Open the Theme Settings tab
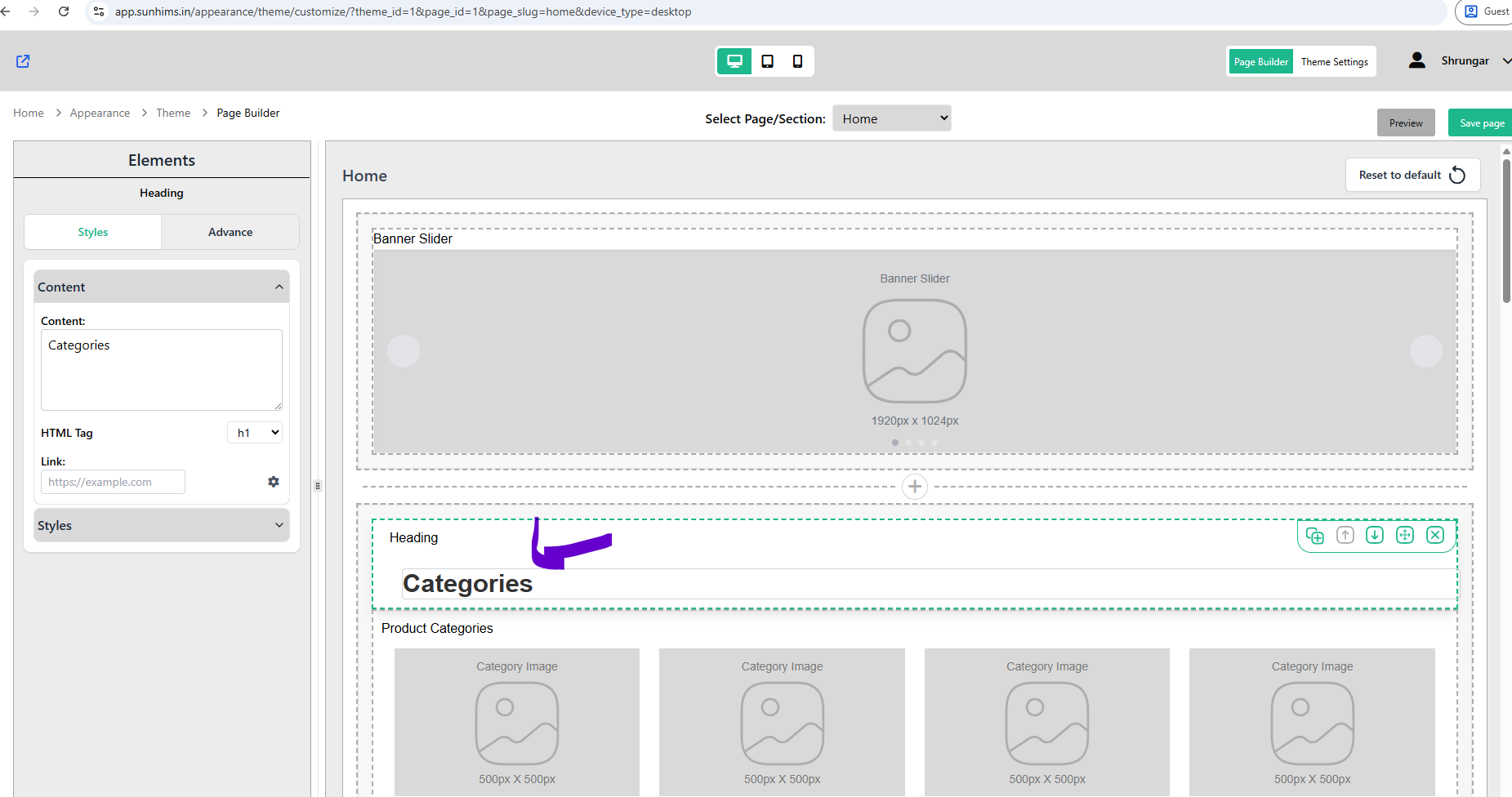Image resolution: width=1512 pixels, height=797 pixels. pos(1334,61)
